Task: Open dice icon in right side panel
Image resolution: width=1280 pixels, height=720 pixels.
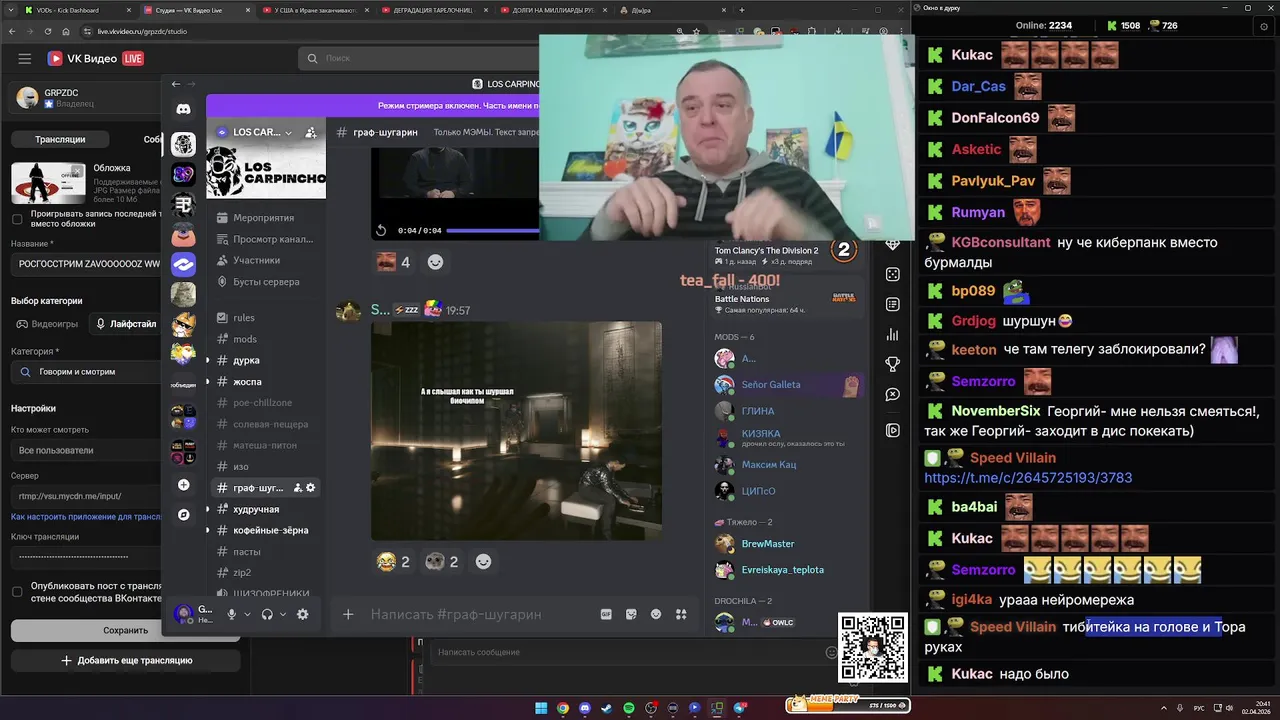Action: click(x=893, y=274)
